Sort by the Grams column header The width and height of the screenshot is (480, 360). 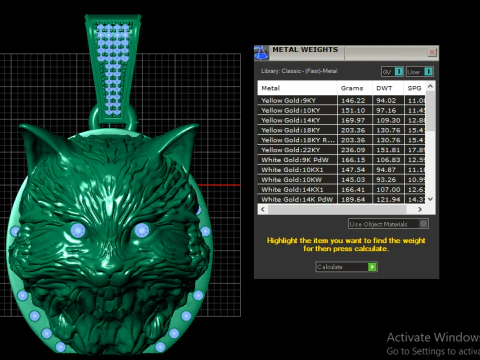click(355, 88)
